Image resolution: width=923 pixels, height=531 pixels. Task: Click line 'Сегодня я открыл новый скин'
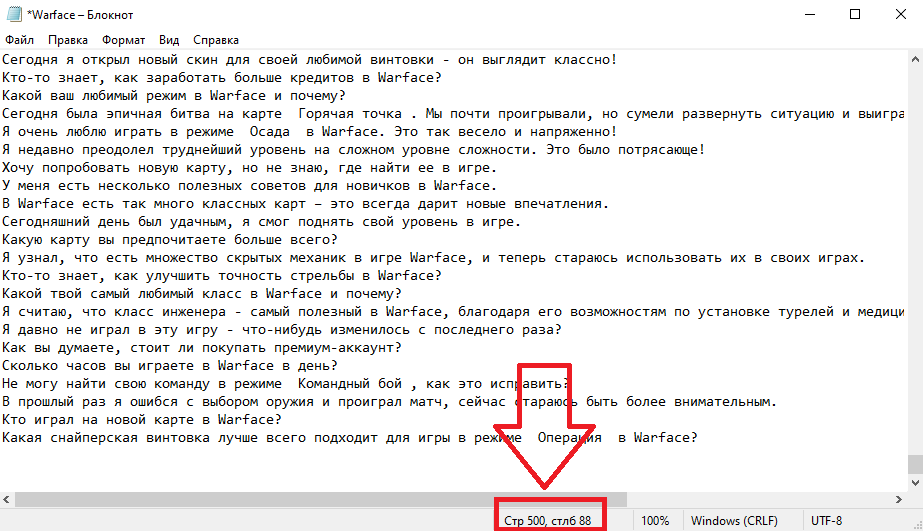tap(309, 60)
